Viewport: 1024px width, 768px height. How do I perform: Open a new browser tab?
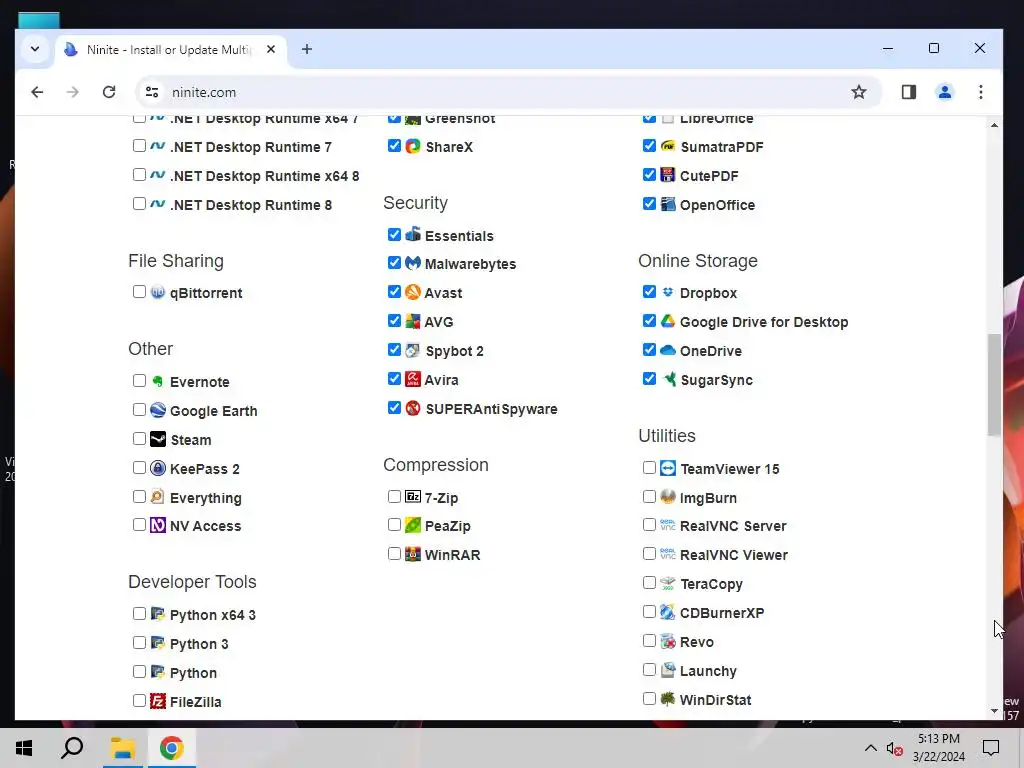coord(306,49)
